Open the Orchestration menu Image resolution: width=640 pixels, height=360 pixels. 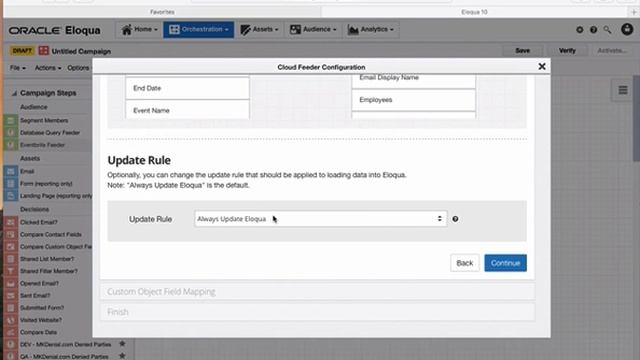[x=199, y=29]
